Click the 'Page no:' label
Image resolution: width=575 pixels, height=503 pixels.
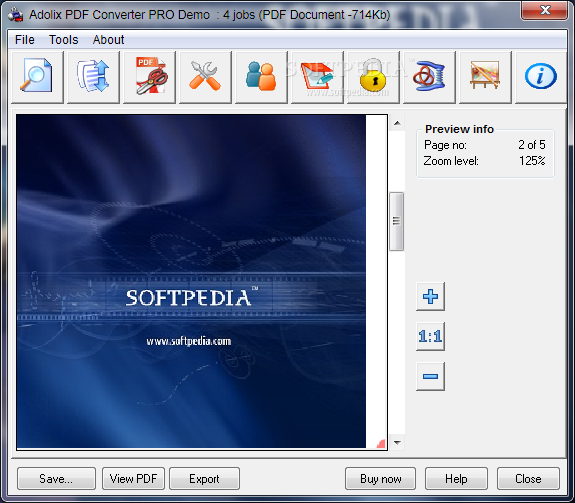445,145
